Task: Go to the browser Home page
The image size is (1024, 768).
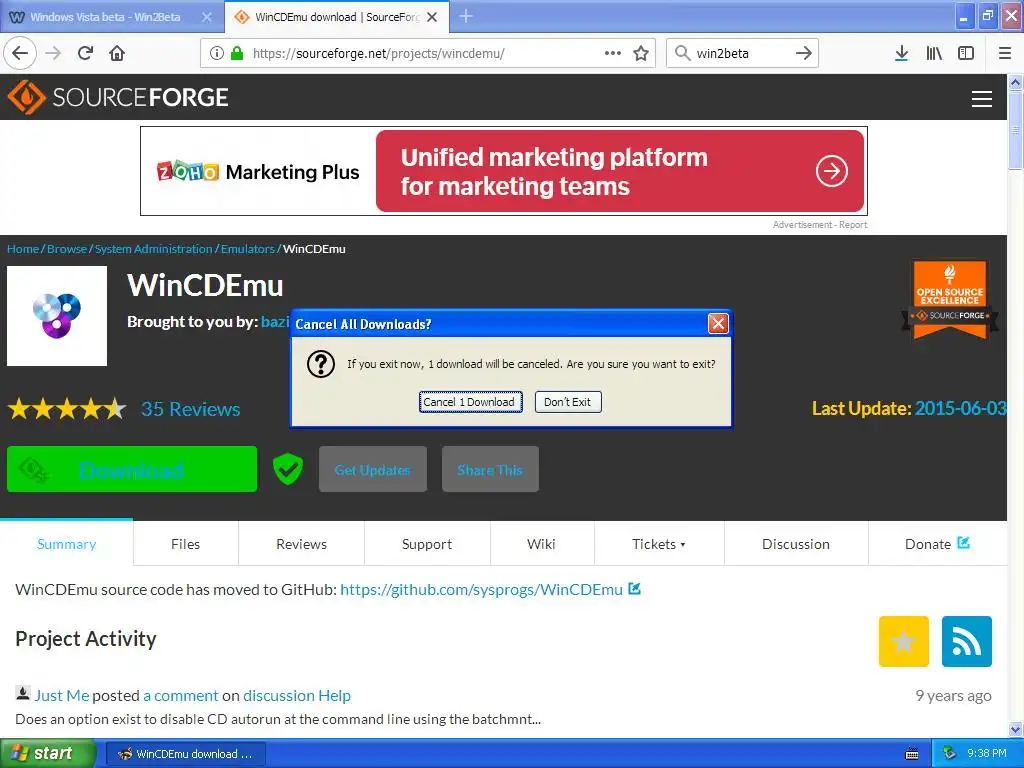Action: click(117, 53)
